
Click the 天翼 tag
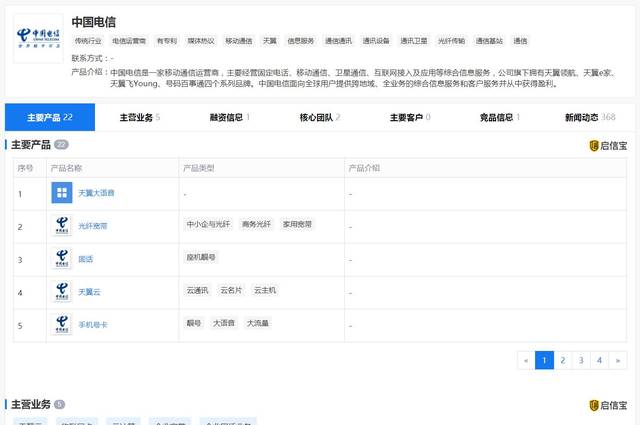[x=270, y=41]
